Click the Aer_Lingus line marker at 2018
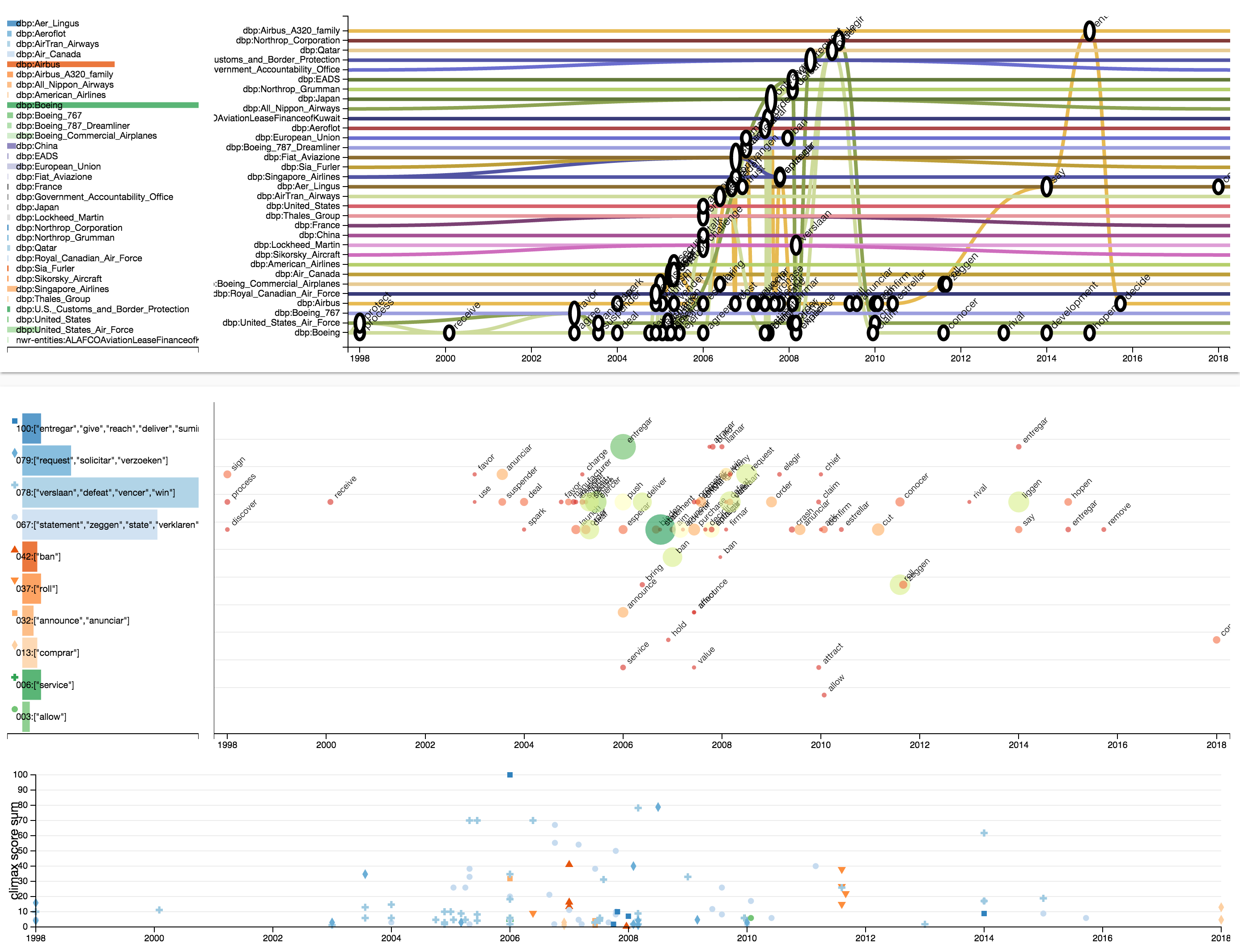Screen dimensions: 1240x952 click(x=1219, y=187)
